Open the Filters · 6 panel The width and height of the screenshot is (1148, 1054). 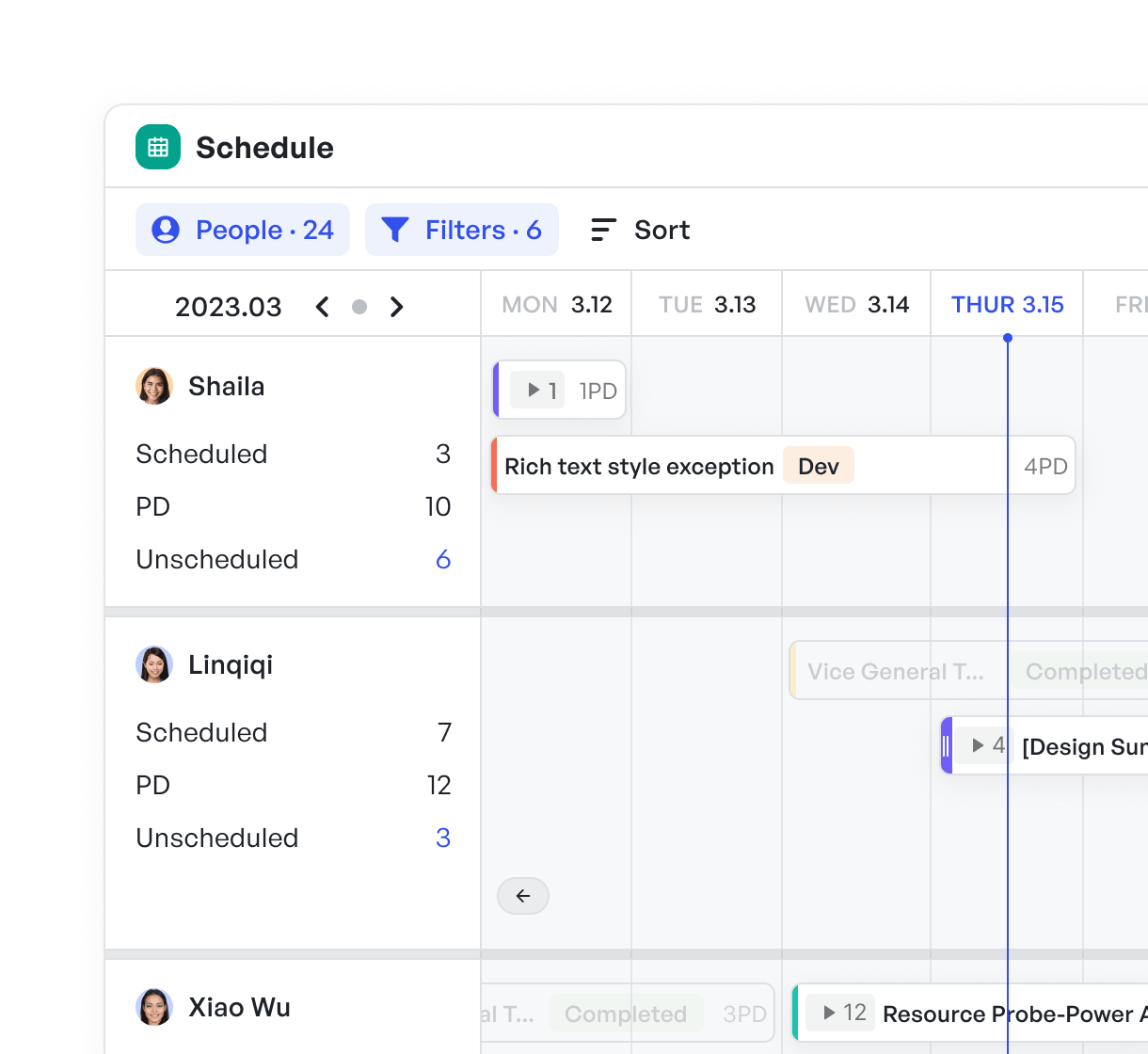pyautogui.click(x=462, y=230)
